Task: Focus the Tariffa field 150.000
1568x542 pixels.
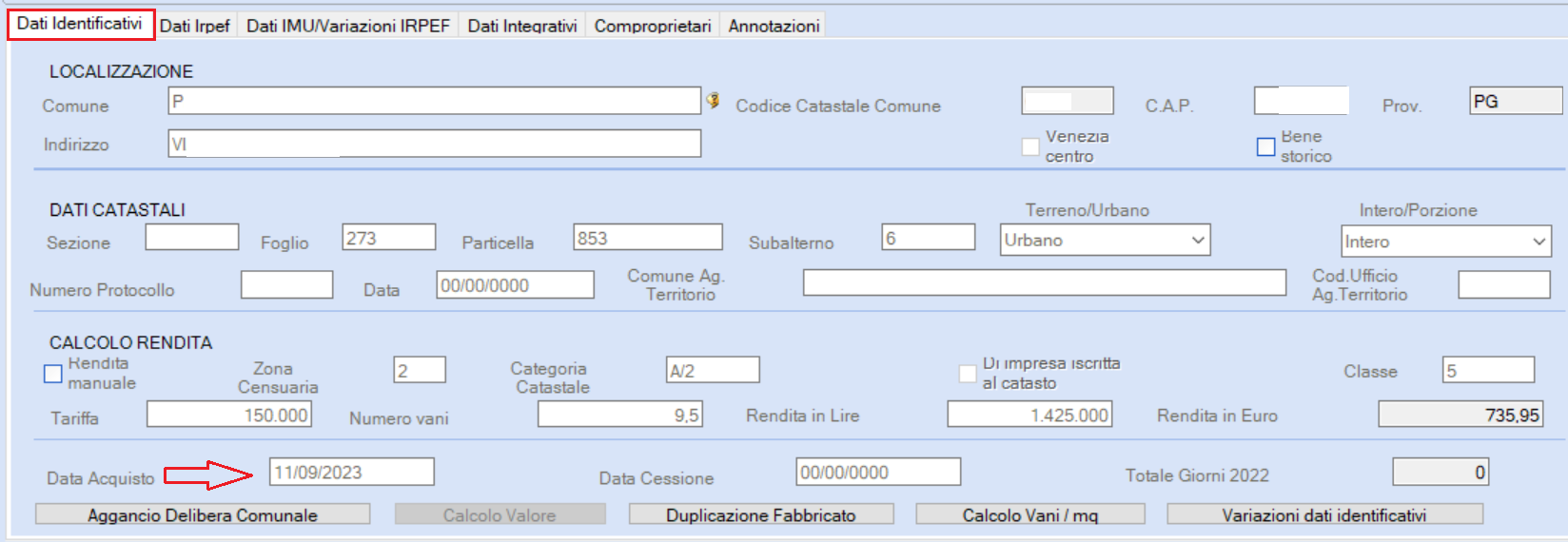Action: tap(229, 415)
